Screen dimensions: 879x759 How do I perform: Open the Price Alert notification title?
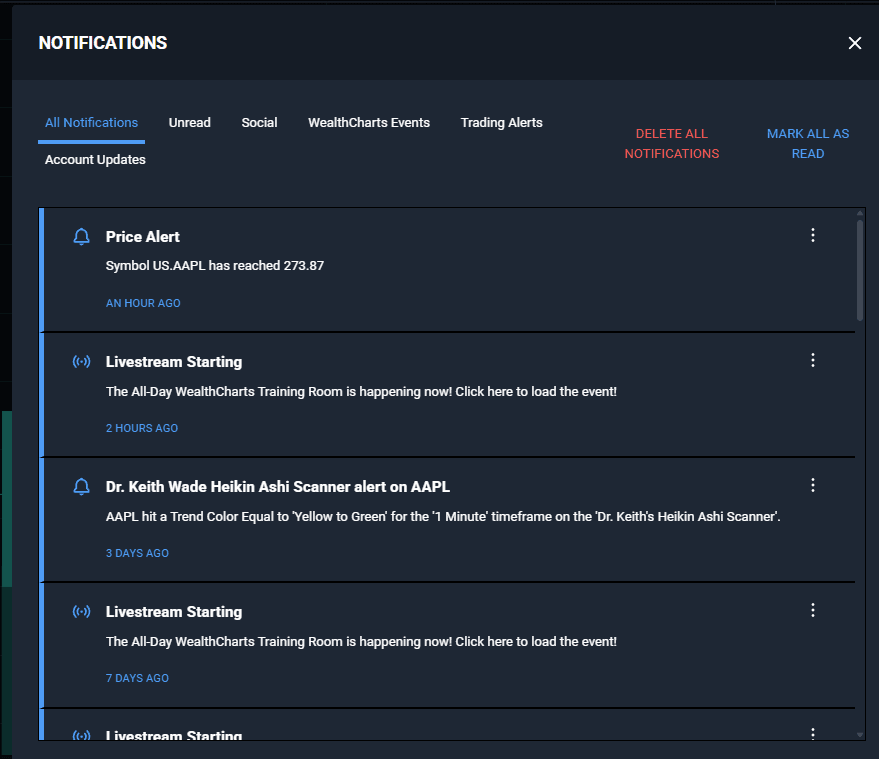point(142,237)
